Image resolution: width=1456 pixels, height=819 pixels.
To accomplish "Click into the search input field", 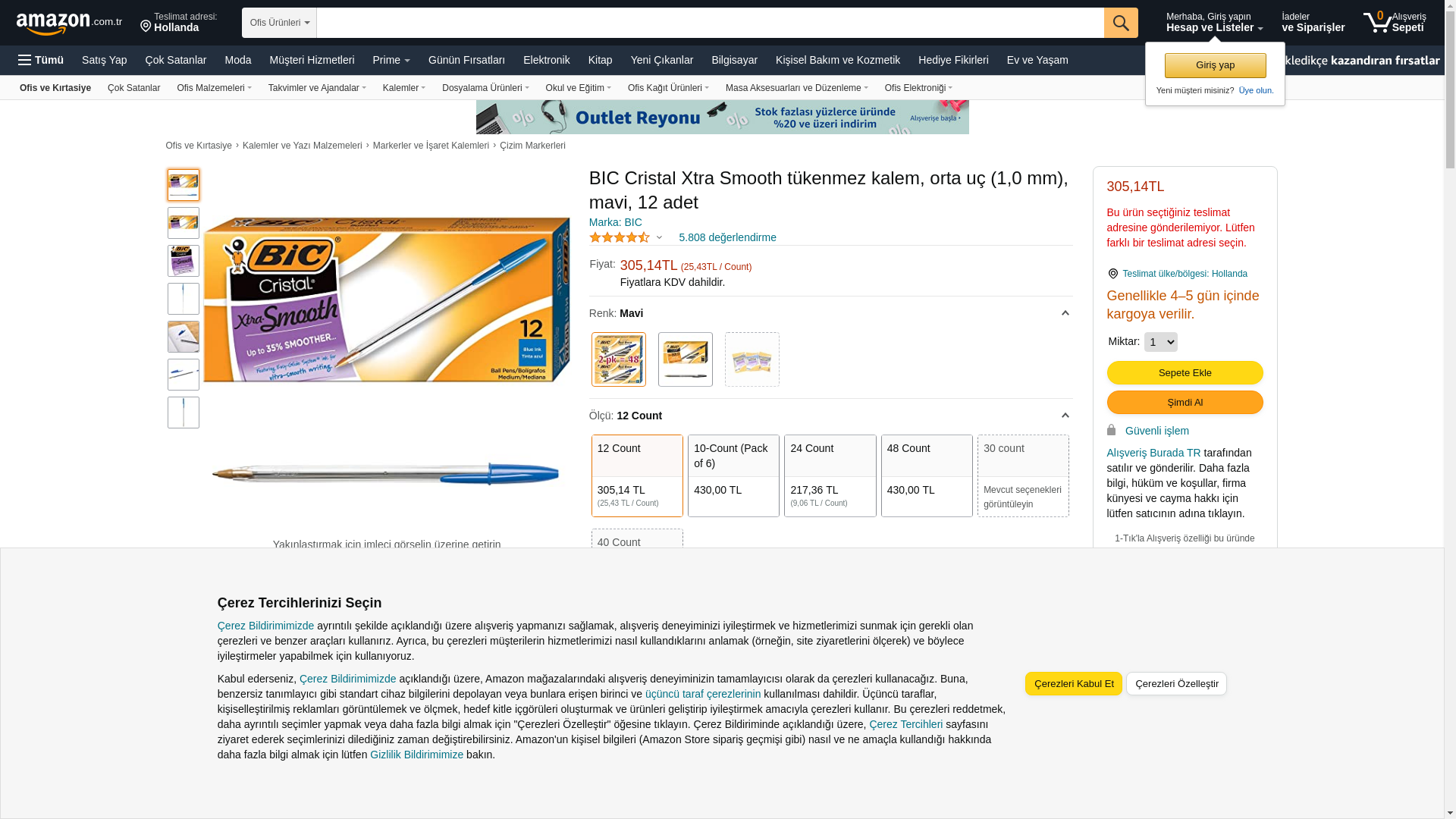I will (x=709, y=23).
